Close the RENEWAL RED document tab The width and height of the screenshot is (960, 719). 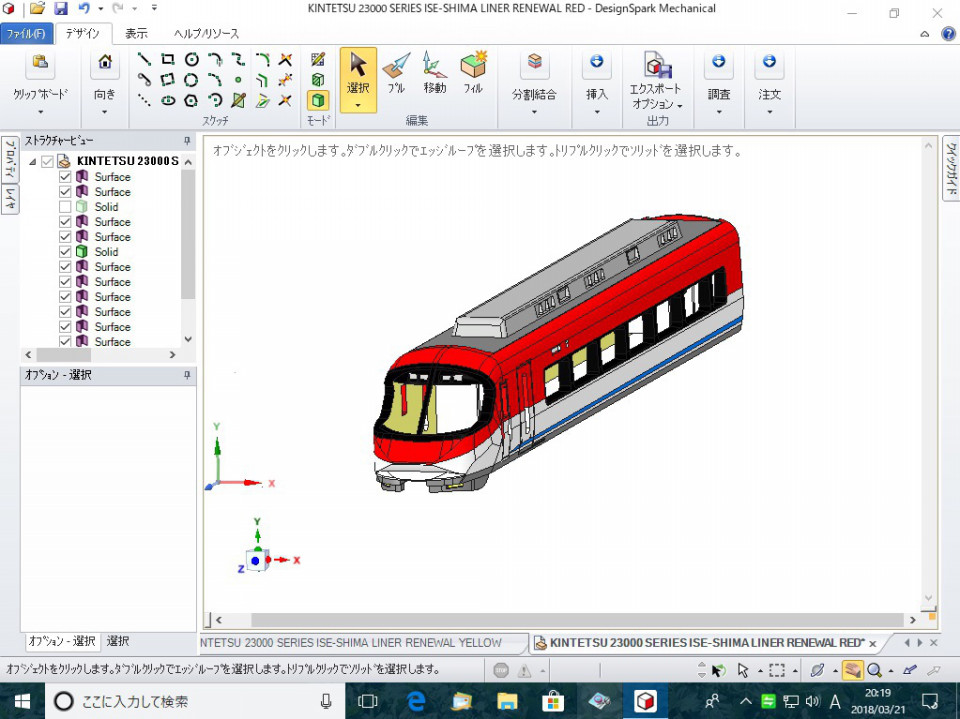coord(872,644)
